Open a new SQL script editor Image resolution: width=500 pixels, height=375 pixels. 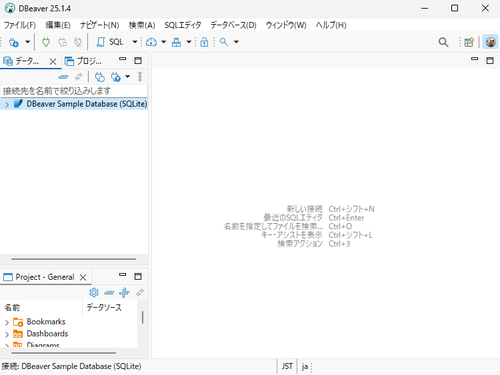point(110,42)
